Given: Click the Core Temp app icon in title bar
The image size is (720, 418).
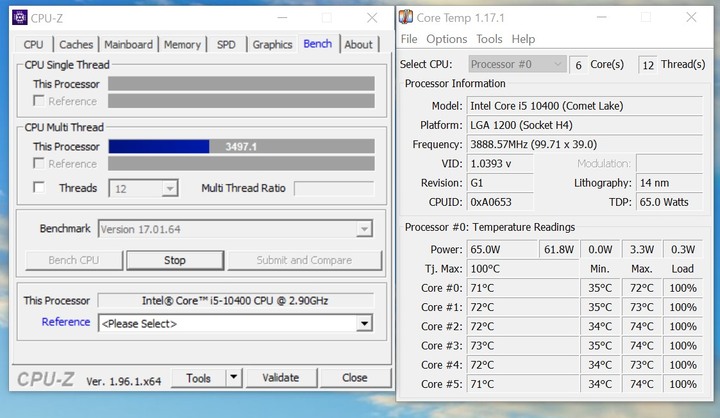Looking at the screenshot, I should (405, 17).
